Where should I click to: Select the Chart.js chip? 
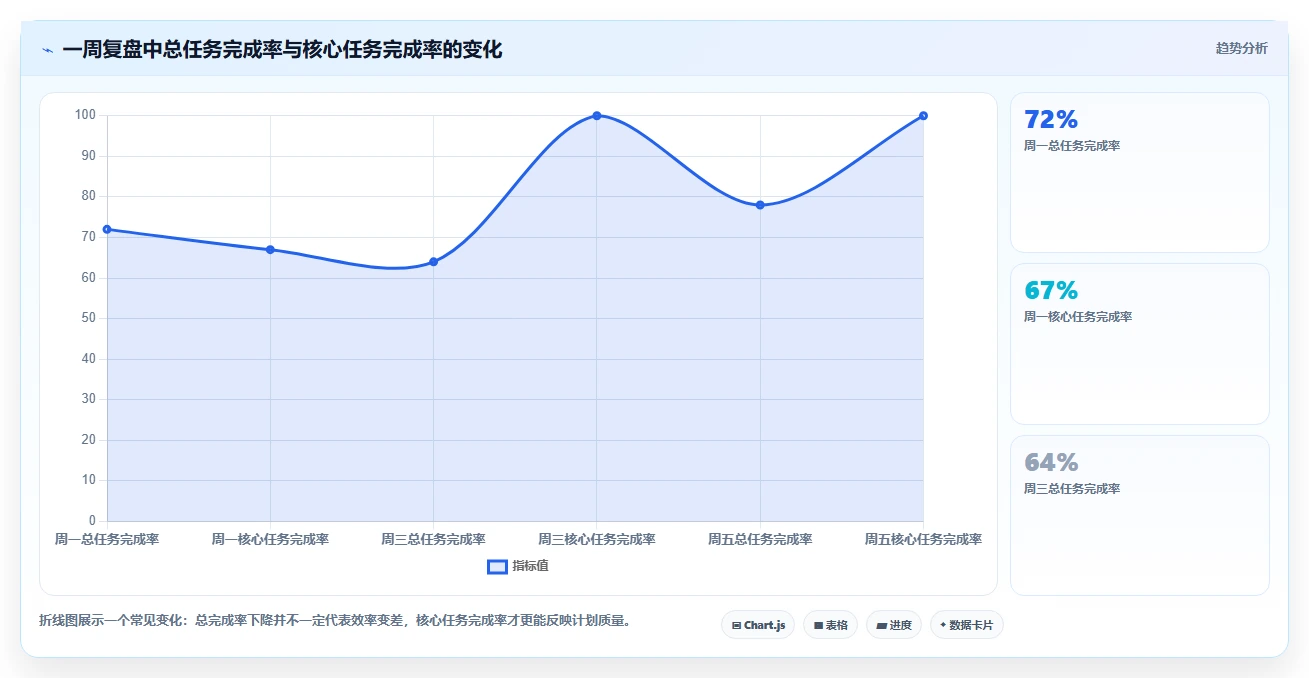click(x=758, y=625)
